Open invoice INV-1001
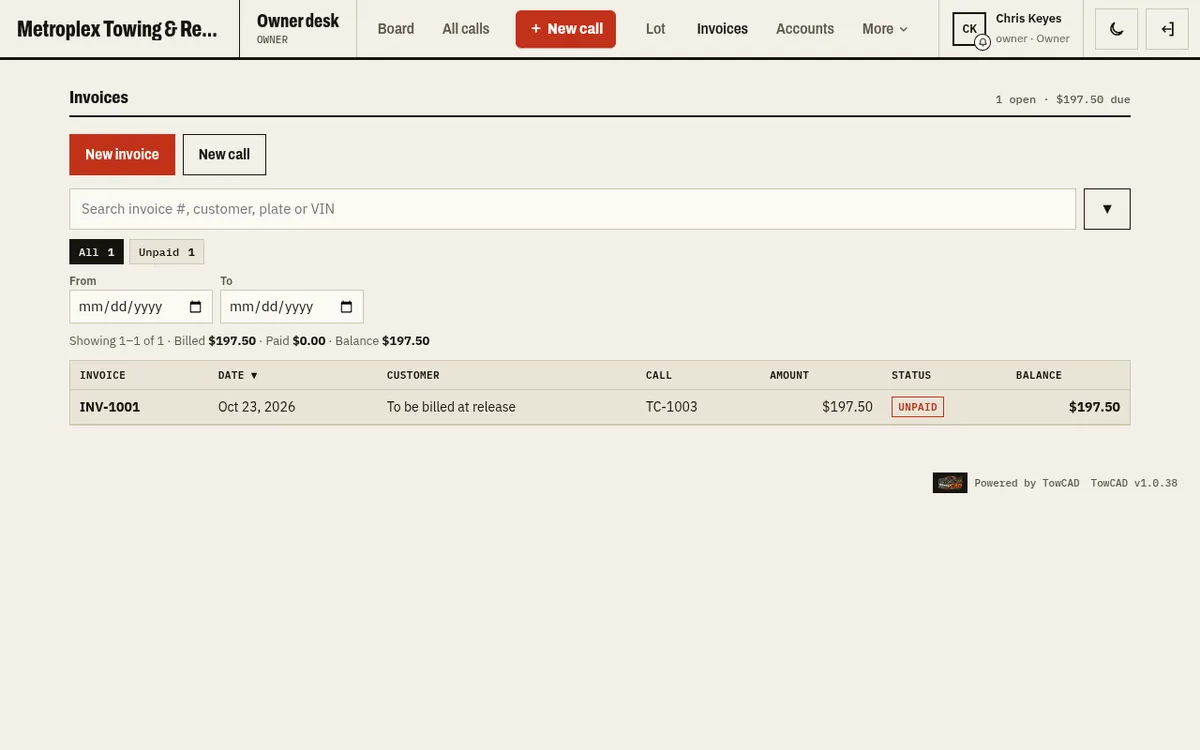The width and height of the screenshot is (1200, 750). (x=110, y=407)
